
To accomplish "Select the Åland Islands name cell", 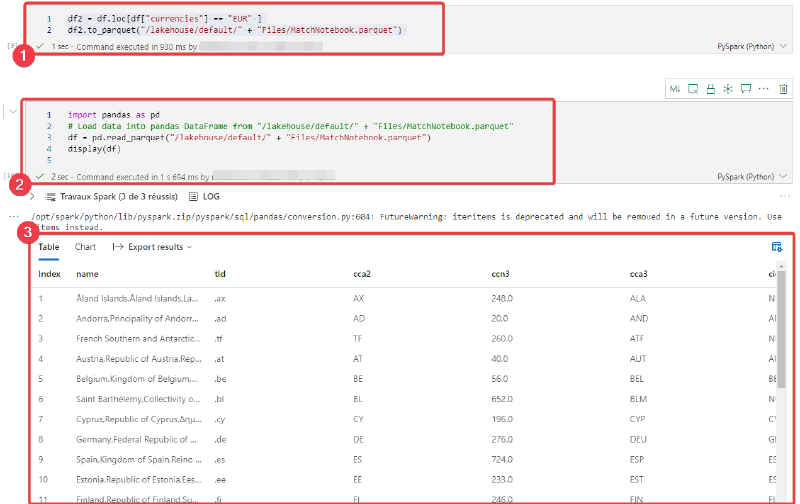I will pos(137,298).
